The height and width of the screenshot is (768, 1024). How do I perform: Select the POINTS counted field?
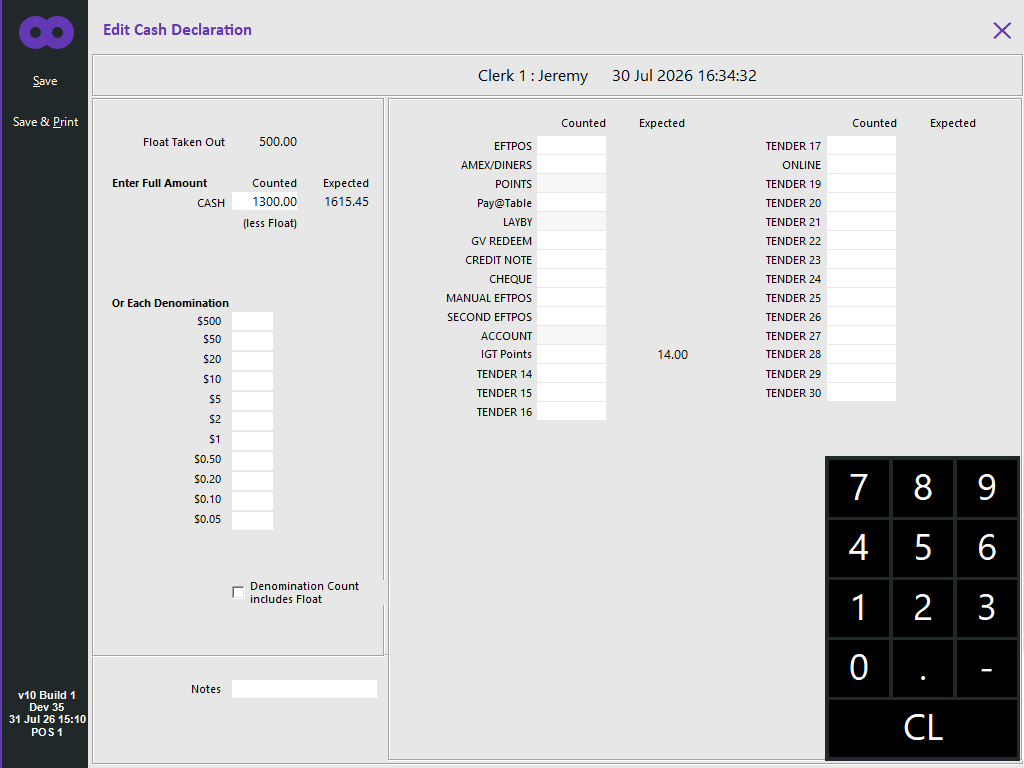(x=571, y=184)
